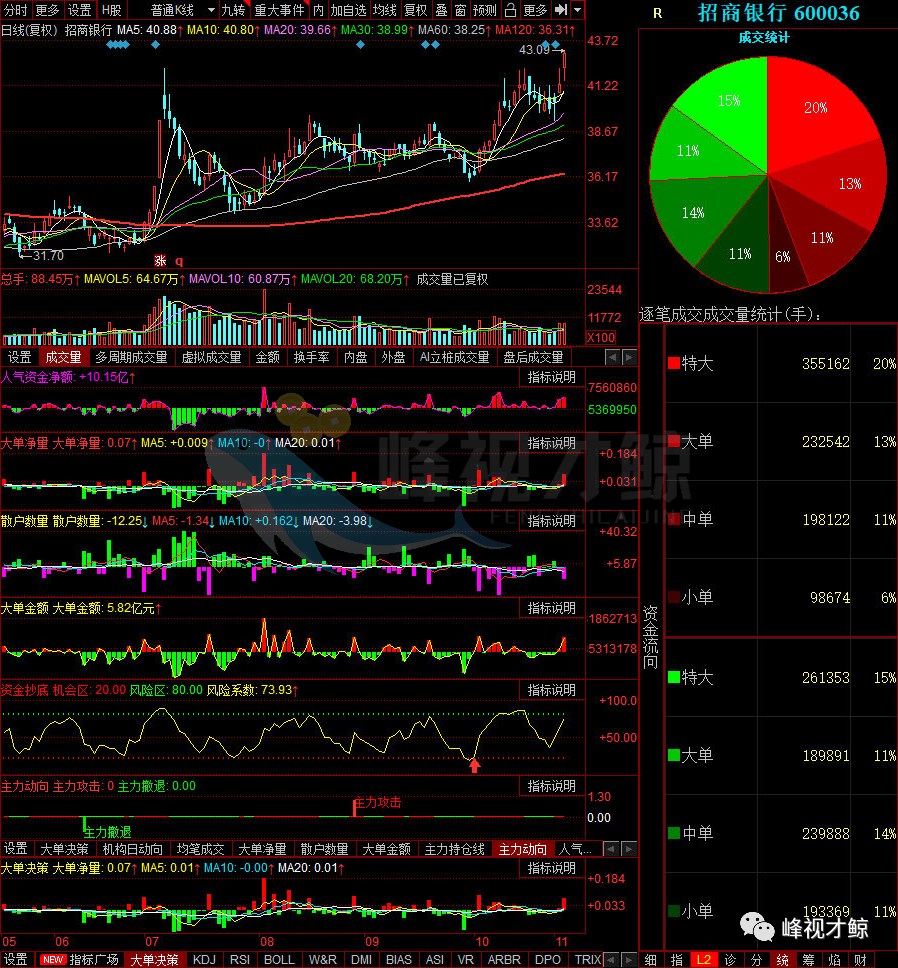Viewport: 898px width, 968px height.
Task: Click red up arrow signal in 资金抄底 chart
Action: coord(475,766)
